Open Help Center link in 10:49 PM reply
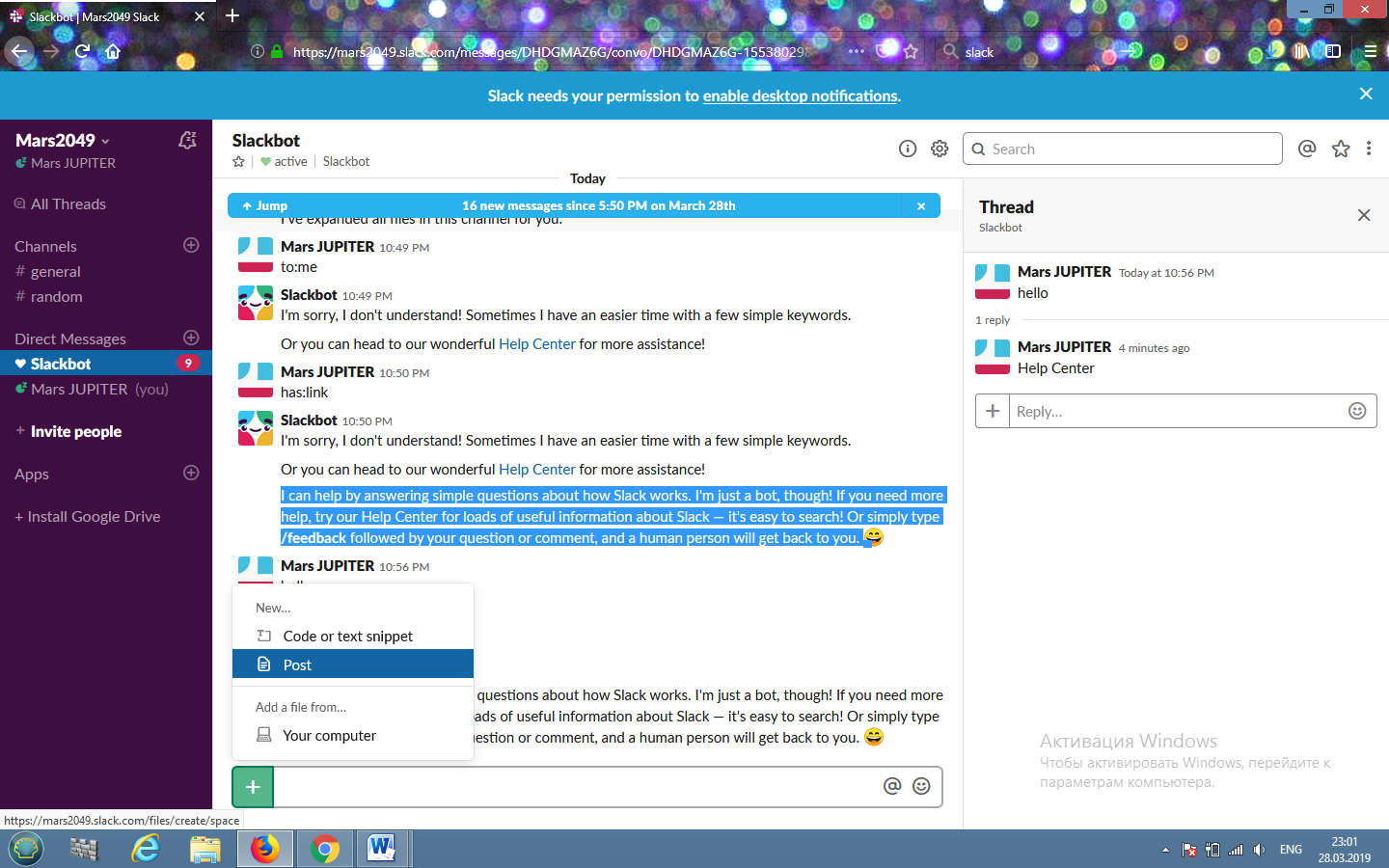The image size is (1389, 868). coord(537,344)
